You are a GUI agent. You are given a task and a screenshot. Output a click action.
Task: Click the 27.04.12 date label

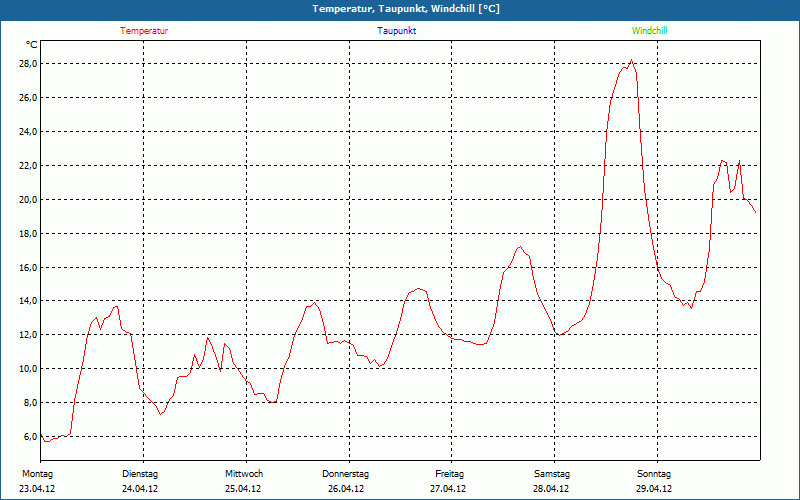point(448,489)
